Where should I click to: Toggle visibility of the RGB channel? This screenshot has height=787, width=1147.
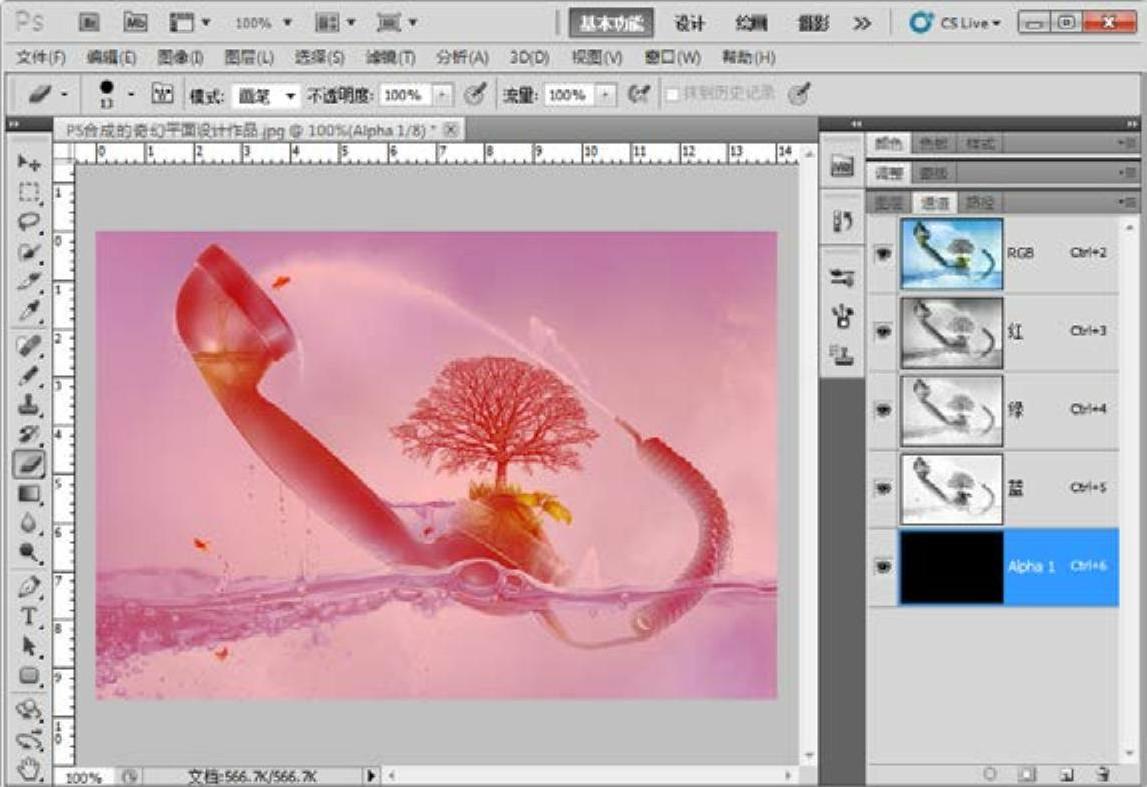pos(883,254)
